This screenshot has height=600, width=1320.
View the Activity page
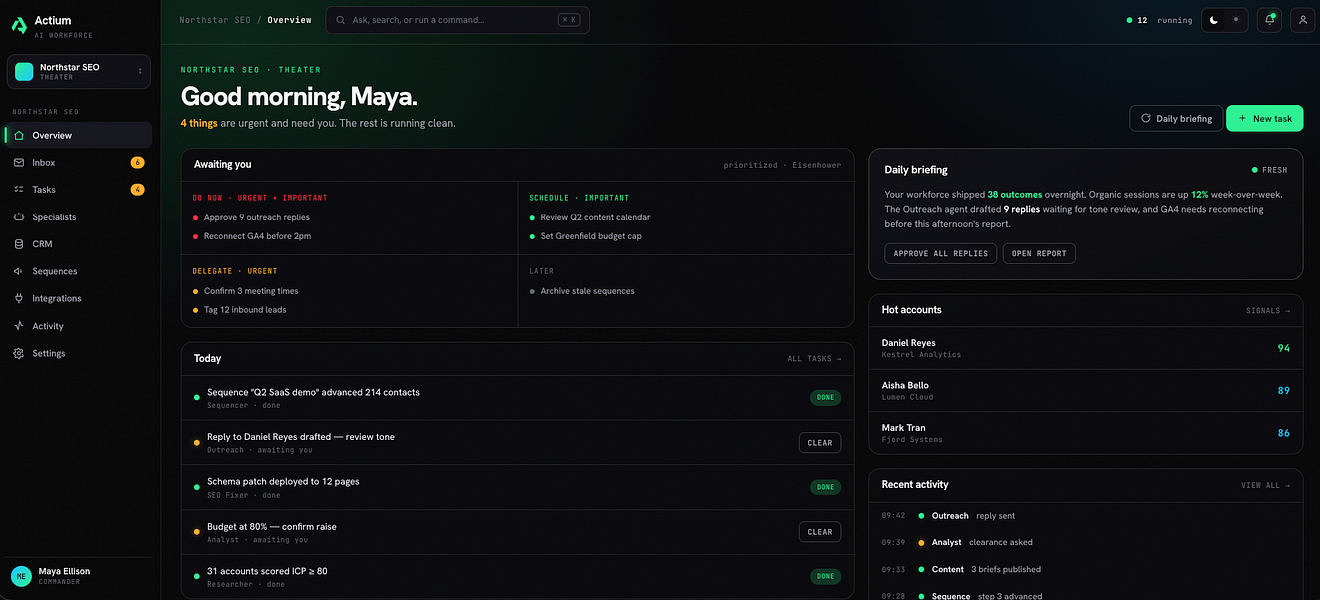[x=79, y=326]
